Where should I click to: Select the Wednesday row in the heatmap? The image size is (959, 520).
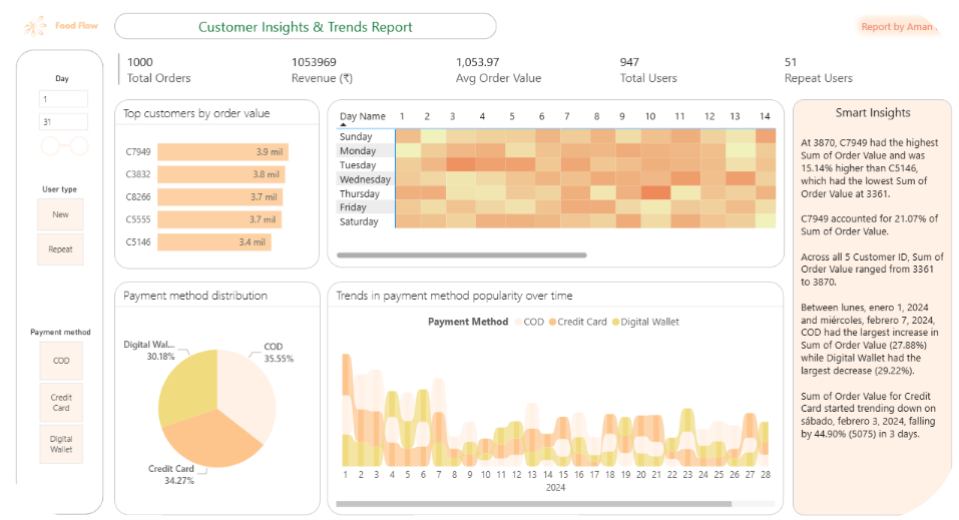(x=361, y=179)
